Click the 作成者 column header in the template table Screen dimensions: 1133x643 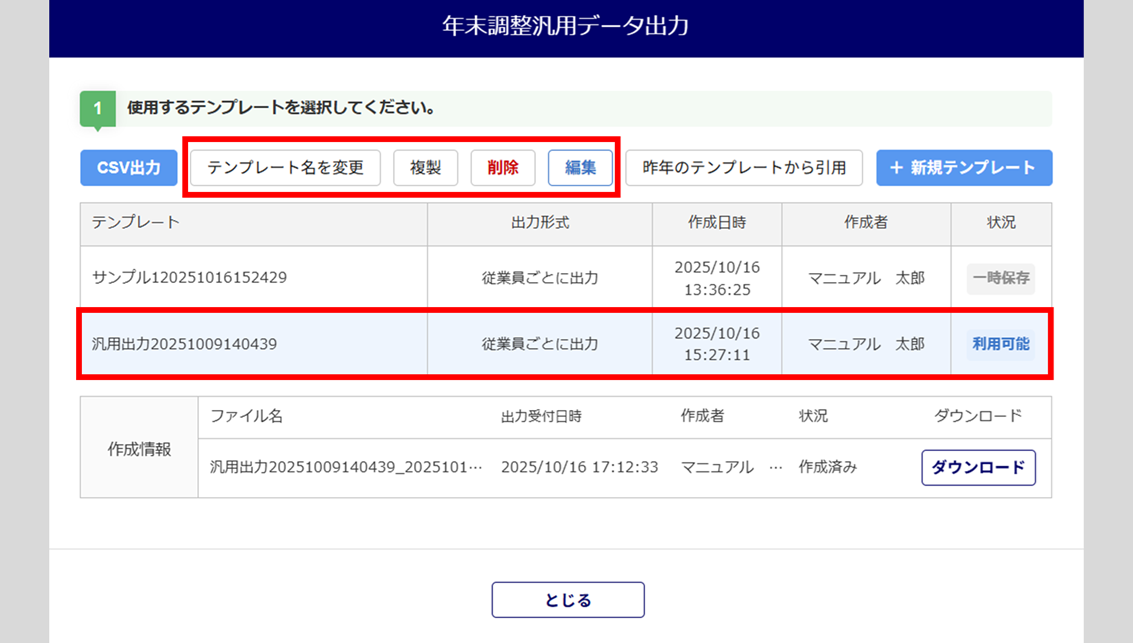tap(866, 223)
